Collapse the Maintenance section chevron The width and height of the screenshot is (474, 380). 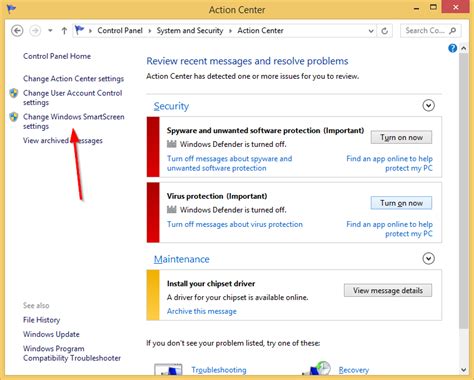pyautogui.click(x=428, y=258)
